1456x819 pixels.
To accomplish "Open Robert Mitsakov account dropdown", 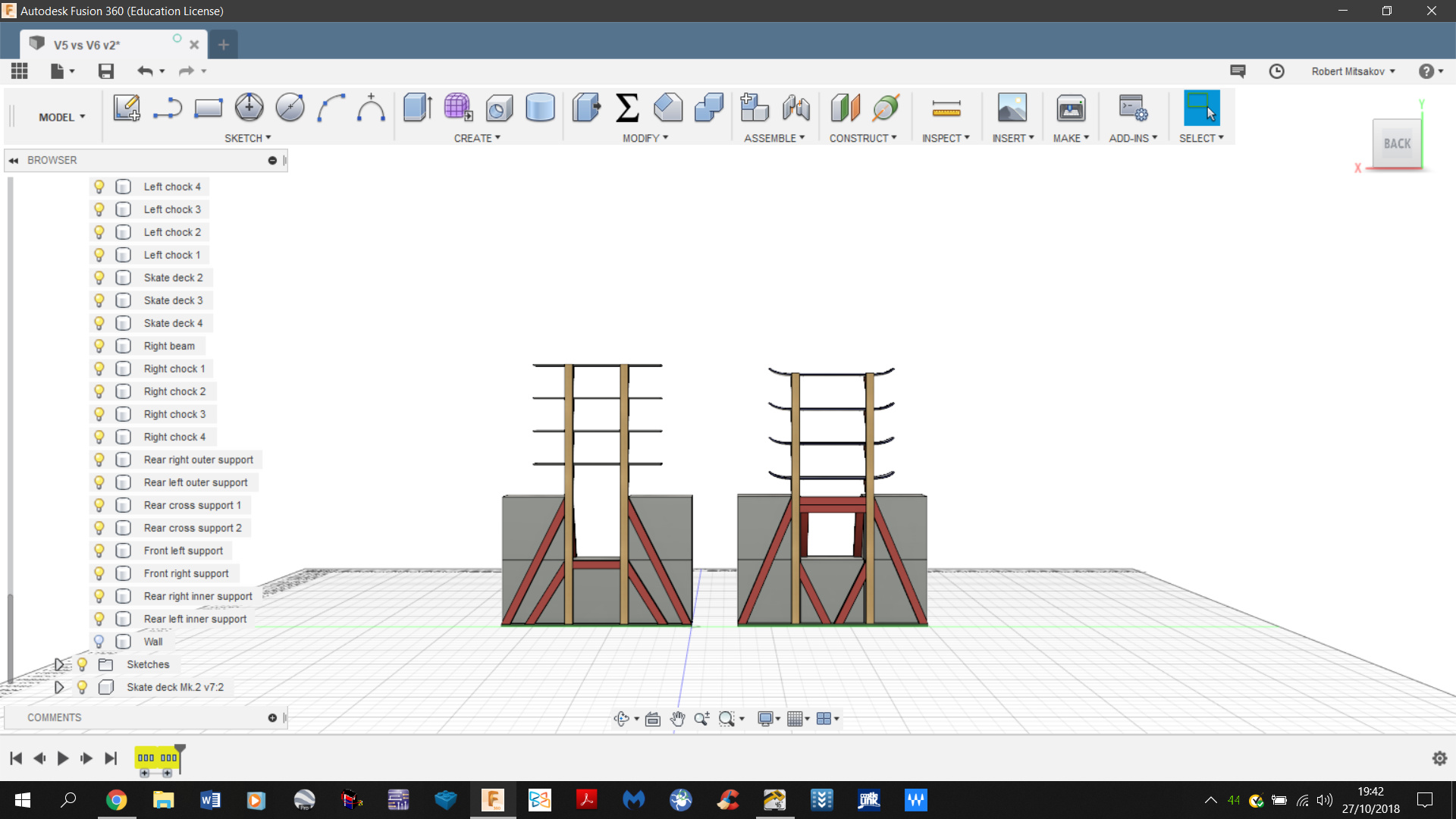I will (x=1354, y=71).
